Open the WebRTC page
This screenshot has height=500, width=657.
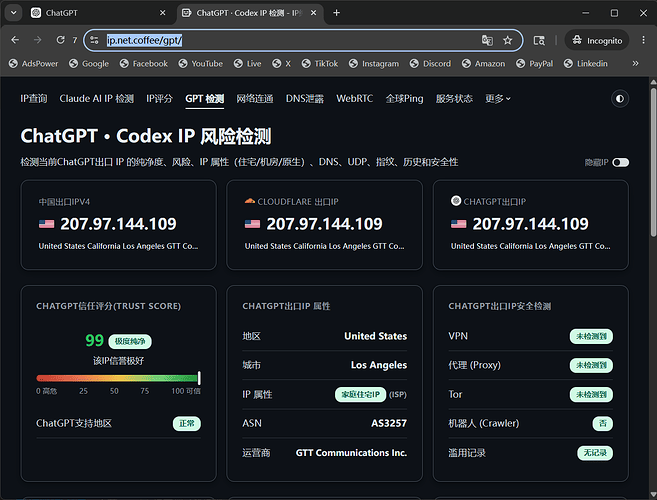tap(354, 98)
